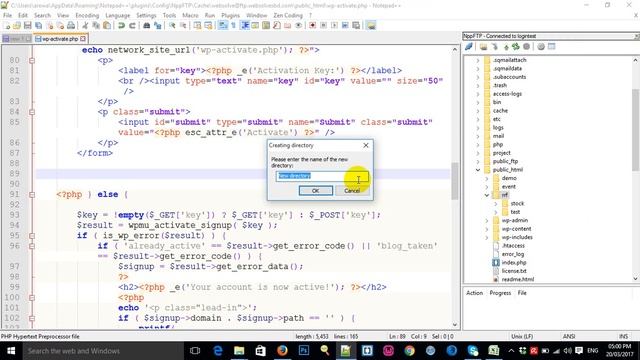Viewport: 640px width, 360px height.
Task: Click the red Record Macro icon
Action: 312,25
